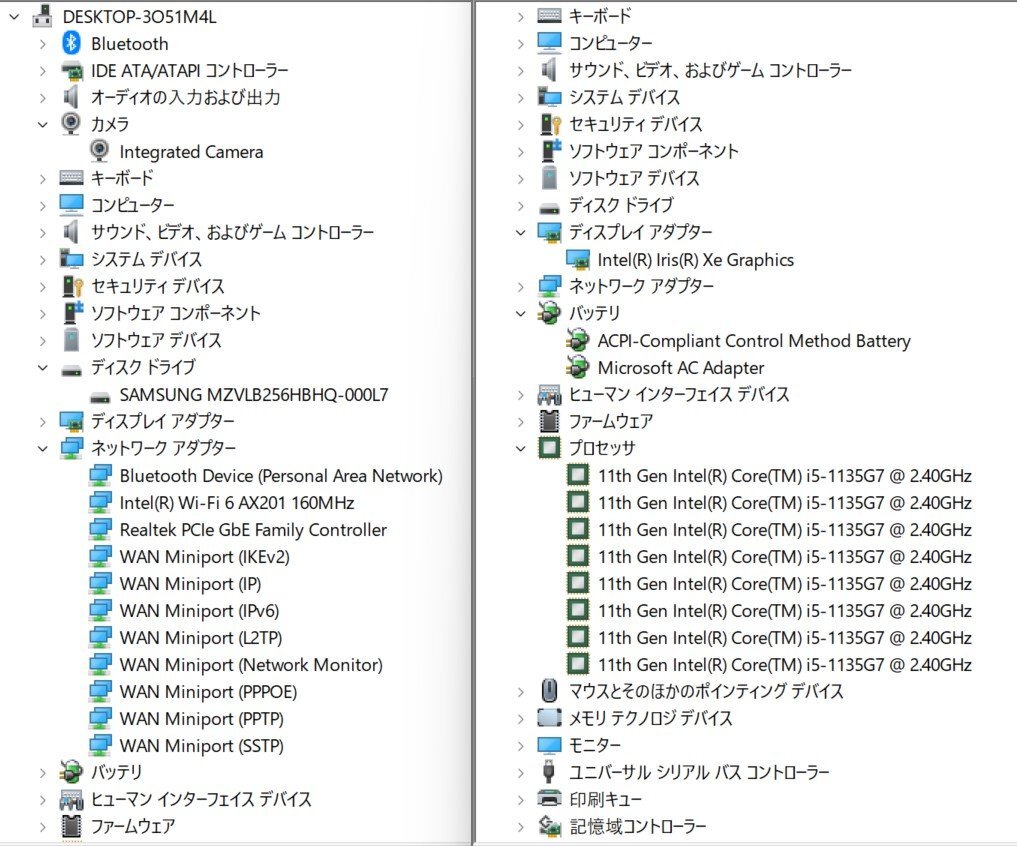Collapse the left panel ディスク ドライブ category
Image resolution: width=1017 pixels, height=846 pixels.
click(42, 367)
